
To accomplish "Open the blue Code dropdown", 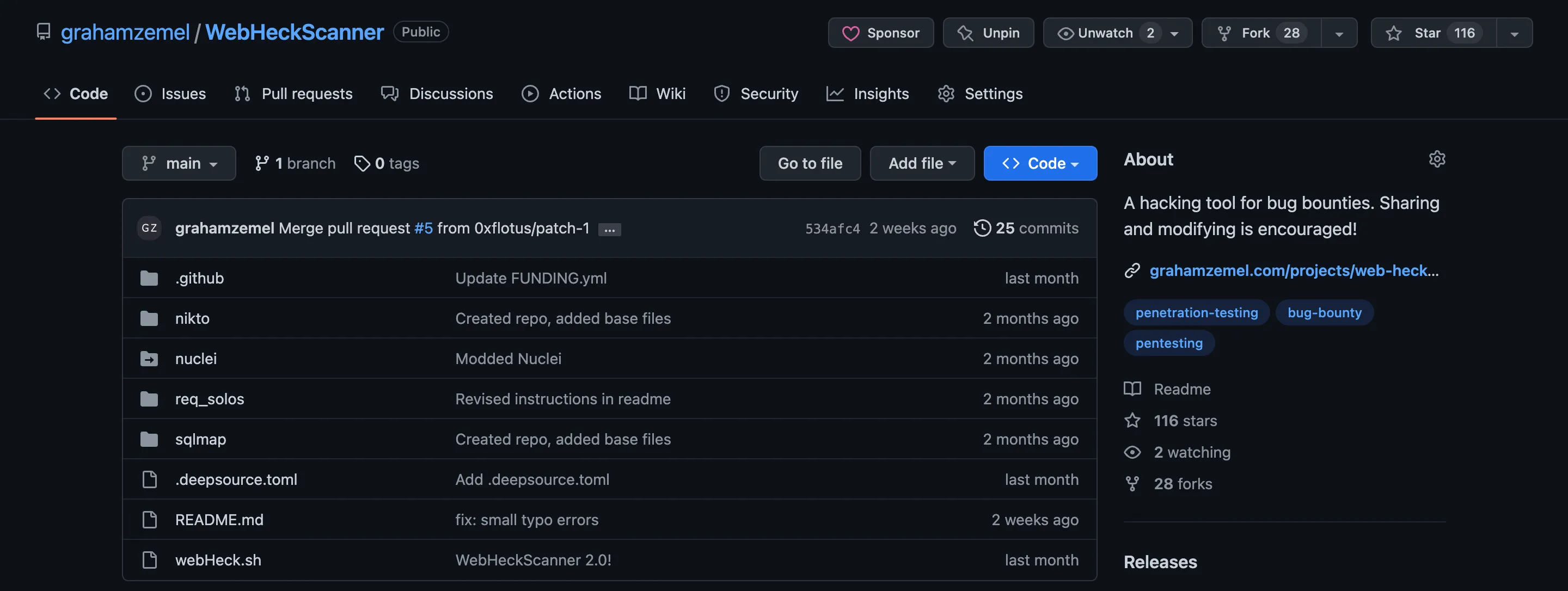I will click(1040, 163).
